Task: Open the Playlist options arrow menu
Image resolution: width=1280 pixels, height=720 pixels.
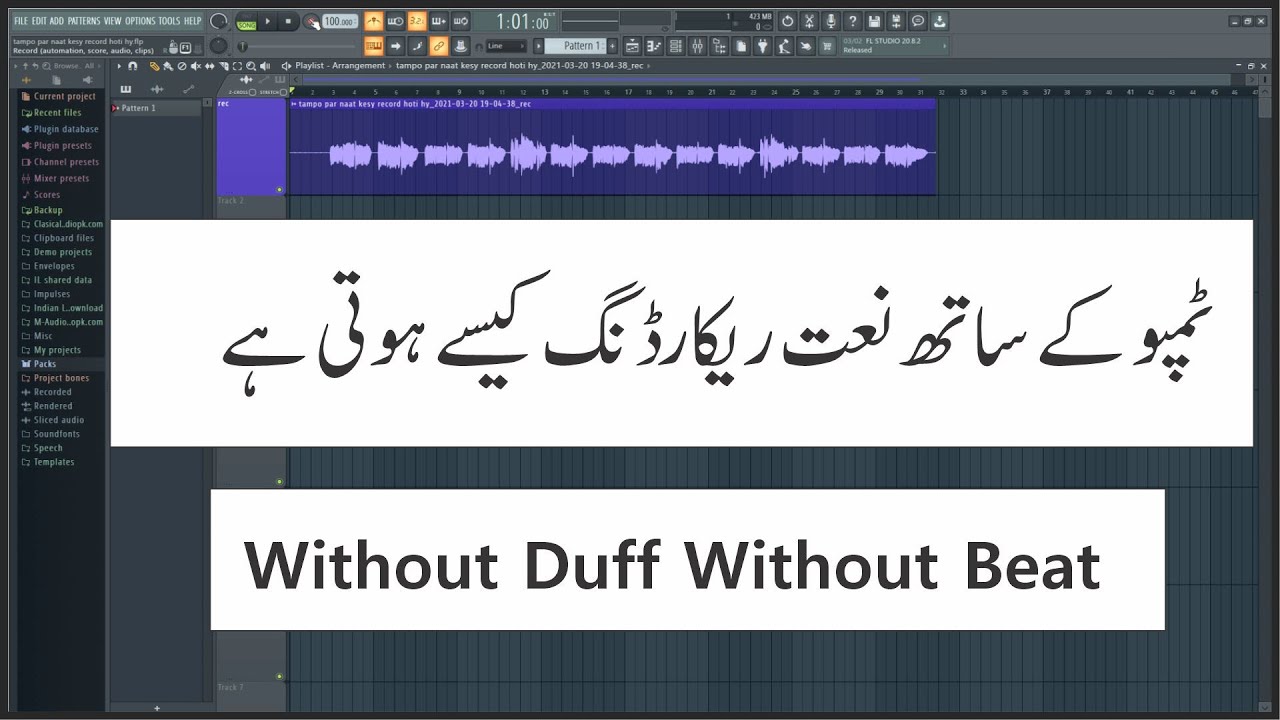Action: 119,66
